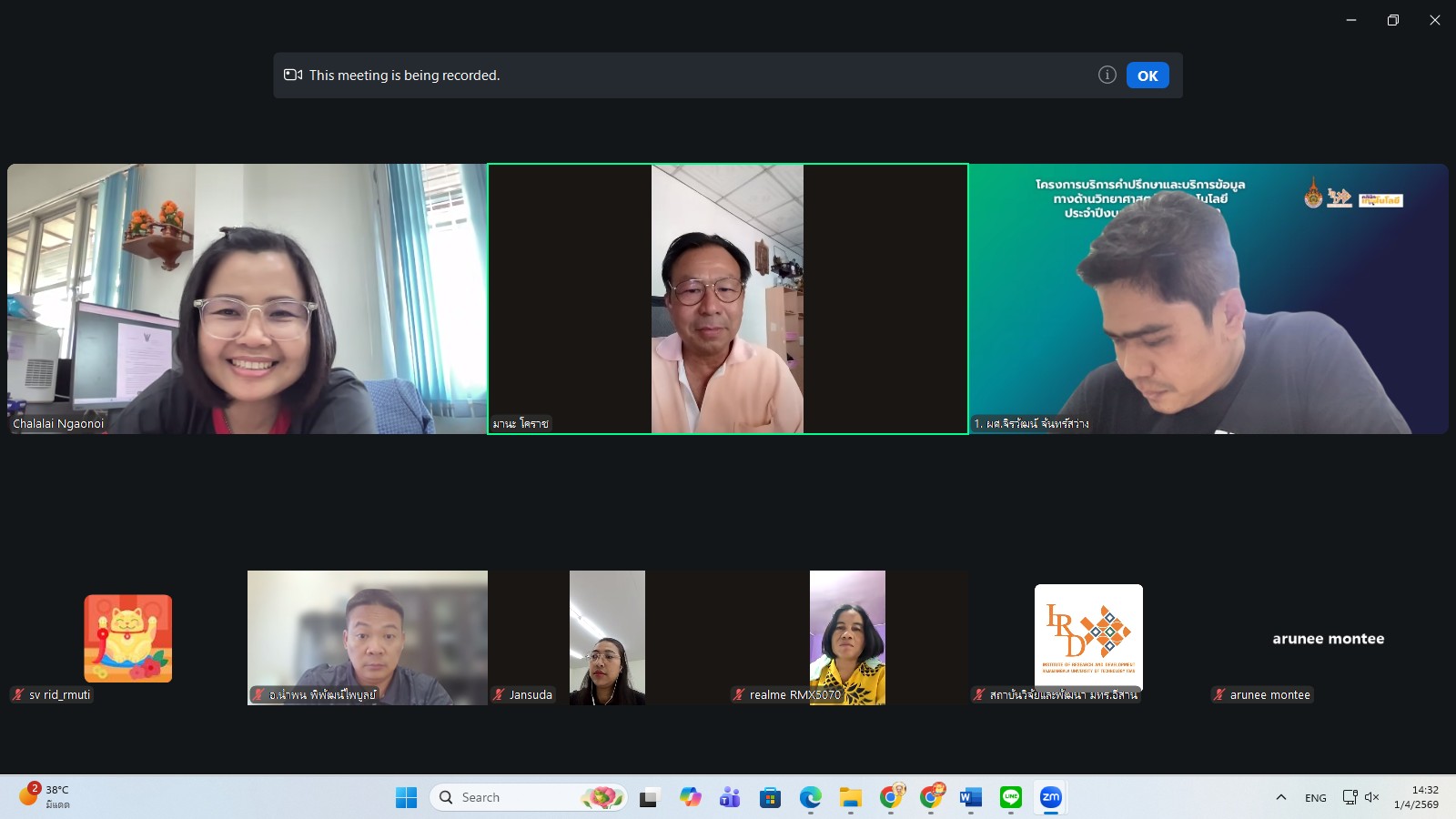This screenshot has height=819, width=1456.
Task: Open Microsoft Edge from the taskbar
Action: coord(810,798)
